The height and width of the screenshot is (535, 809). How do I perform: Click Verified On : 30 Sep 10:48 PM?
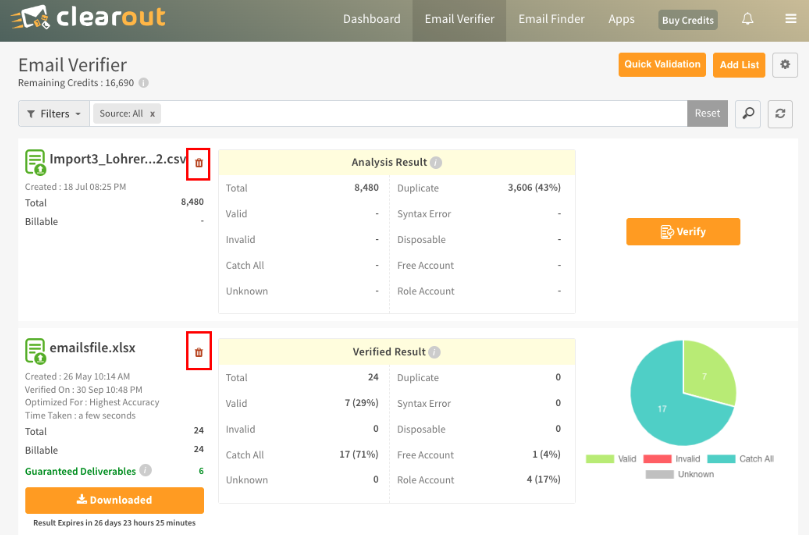coord(84,390)
